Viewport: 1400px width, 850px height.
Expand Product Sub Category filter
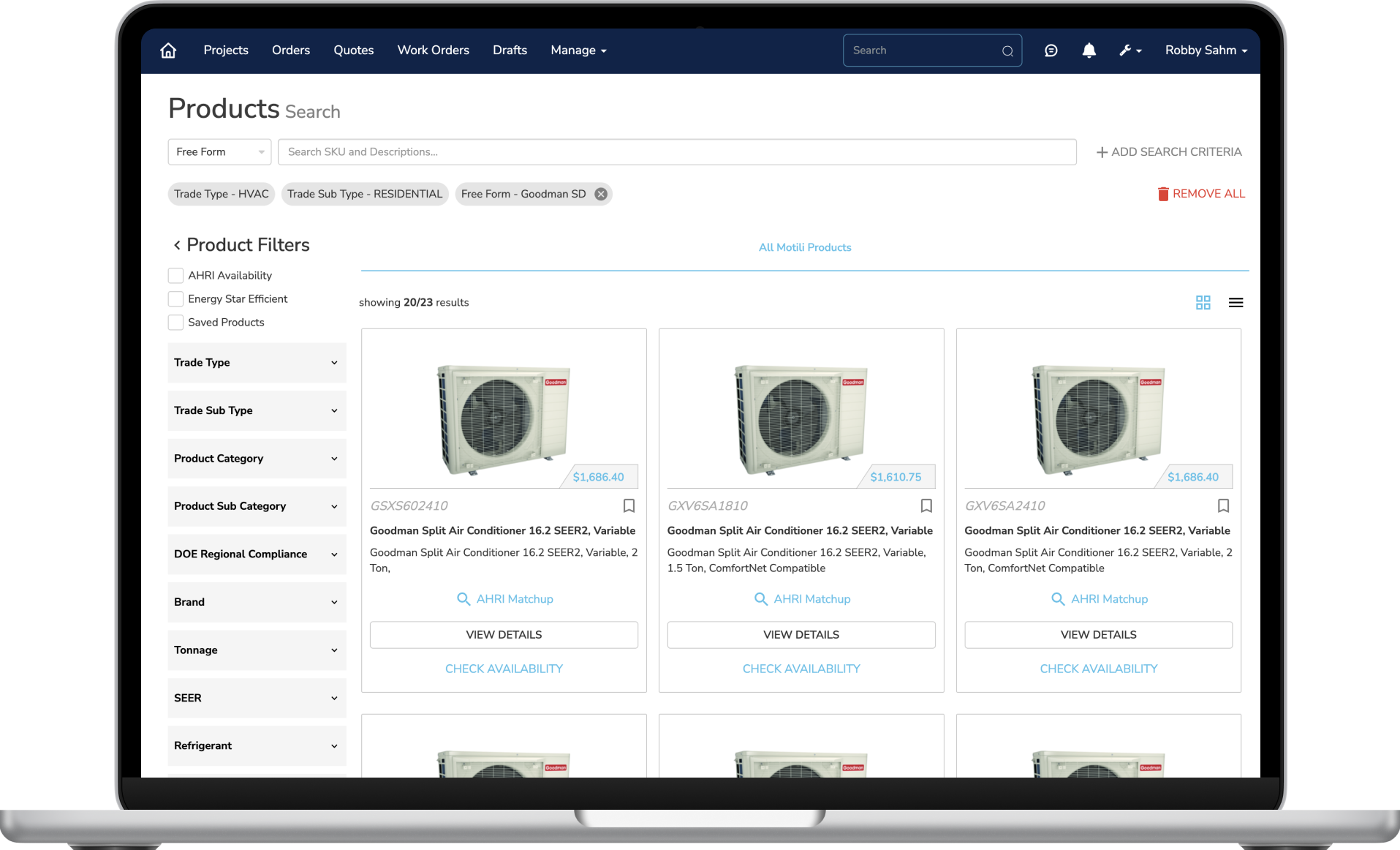coord(257,506)
